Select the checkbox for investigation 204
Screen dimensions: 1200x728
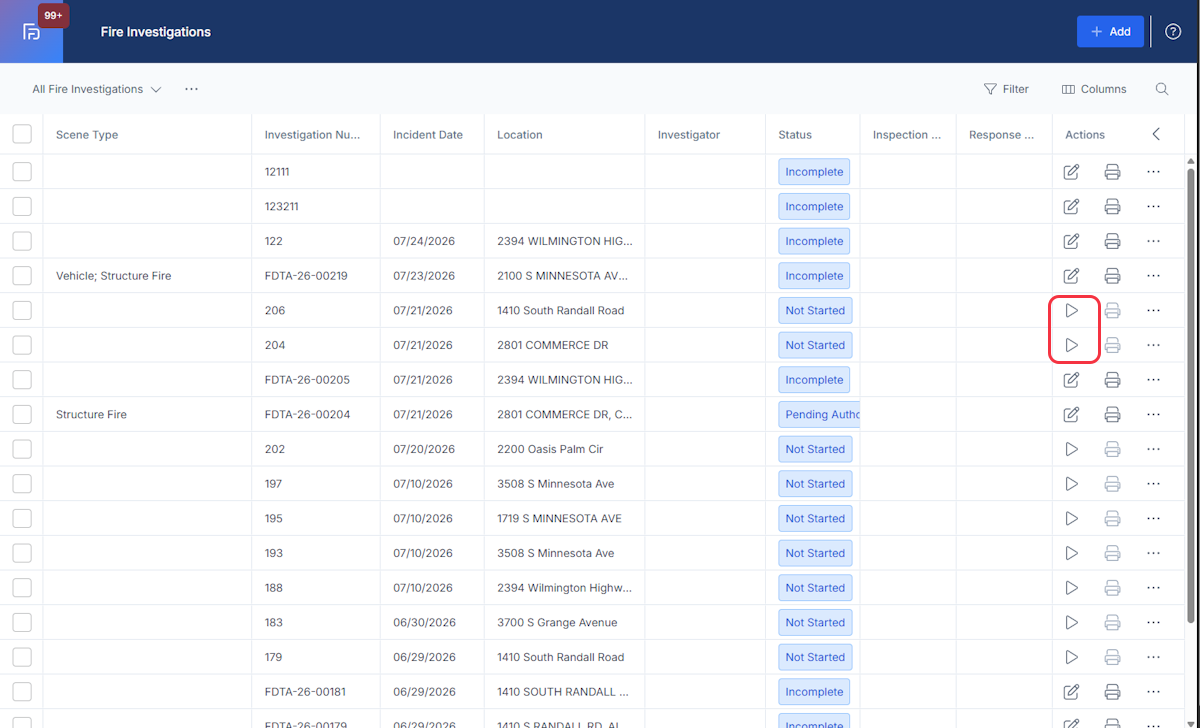(x=22, y=345)
